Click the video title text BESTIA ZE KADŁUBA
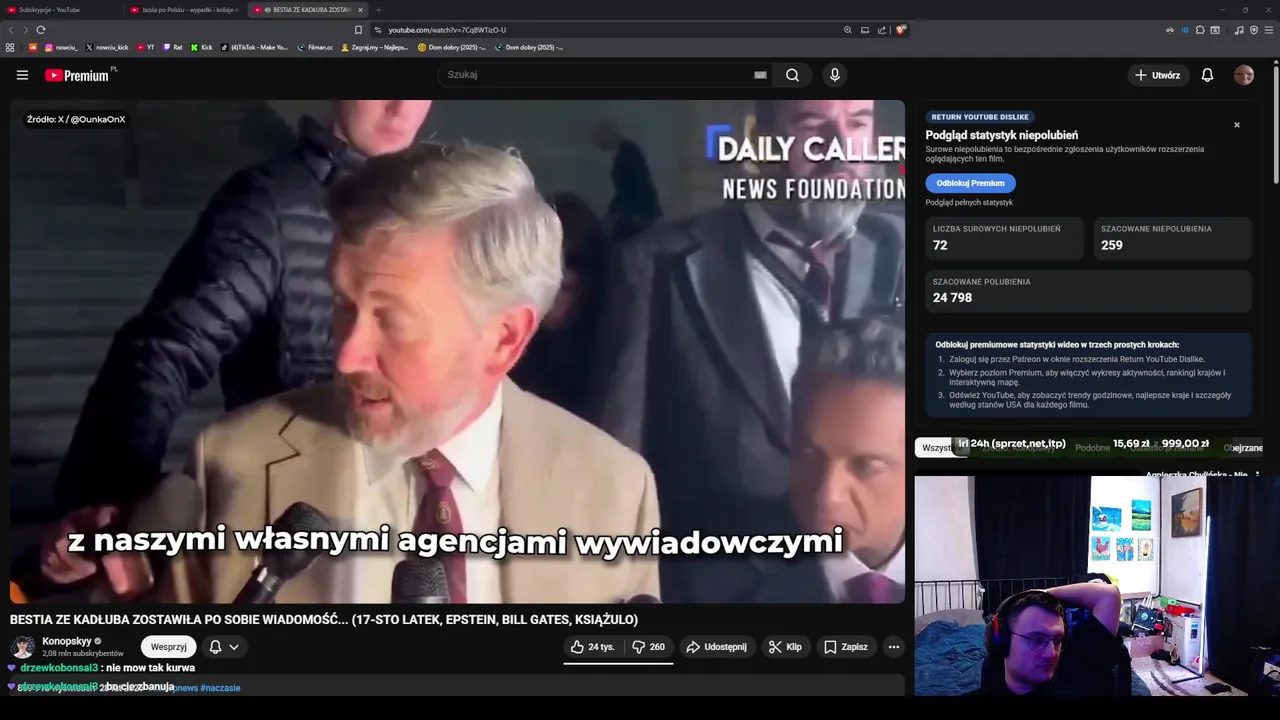 (x=324, y=620)
